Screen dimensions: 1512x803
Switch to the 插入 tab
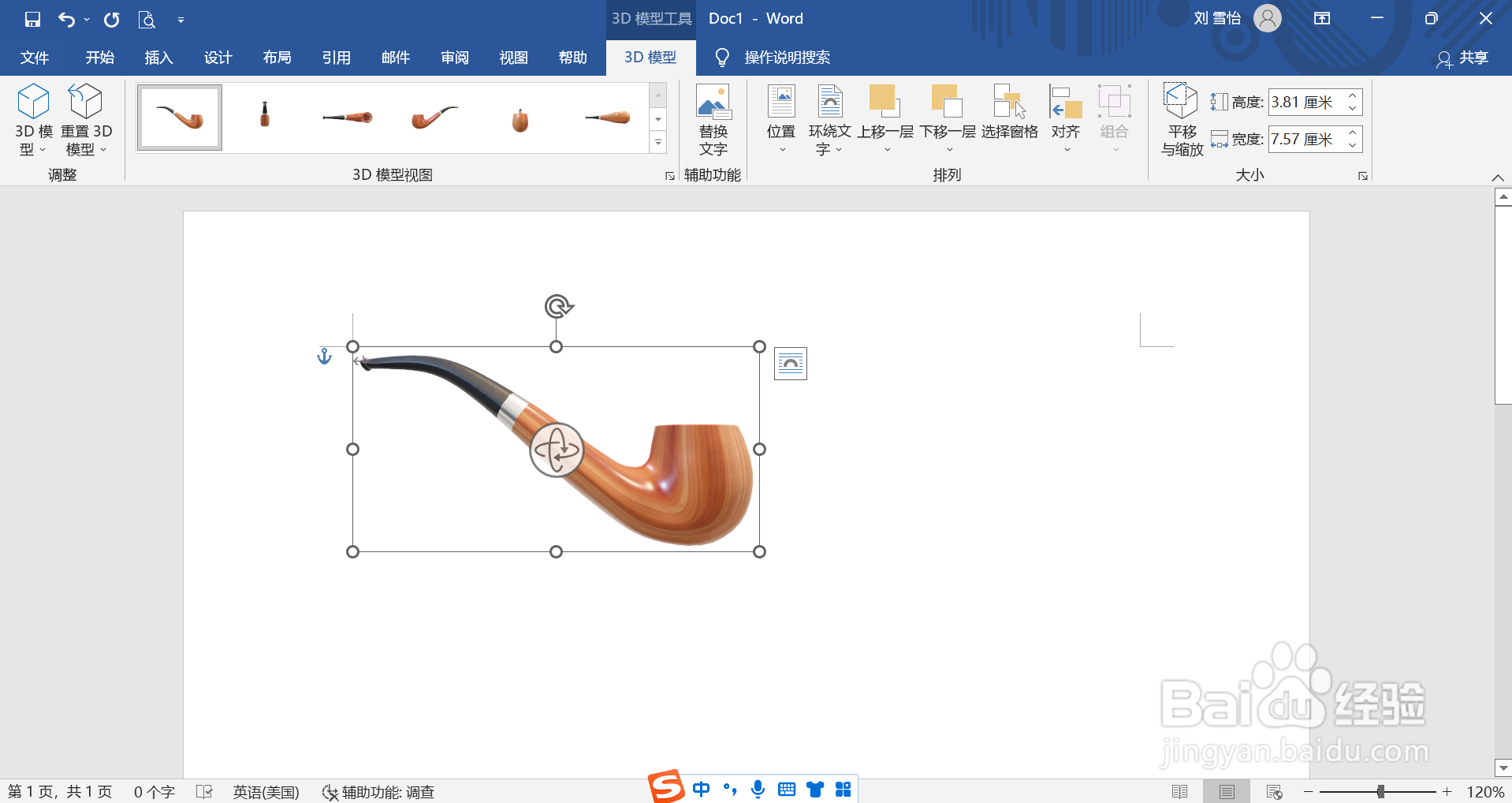158,58
